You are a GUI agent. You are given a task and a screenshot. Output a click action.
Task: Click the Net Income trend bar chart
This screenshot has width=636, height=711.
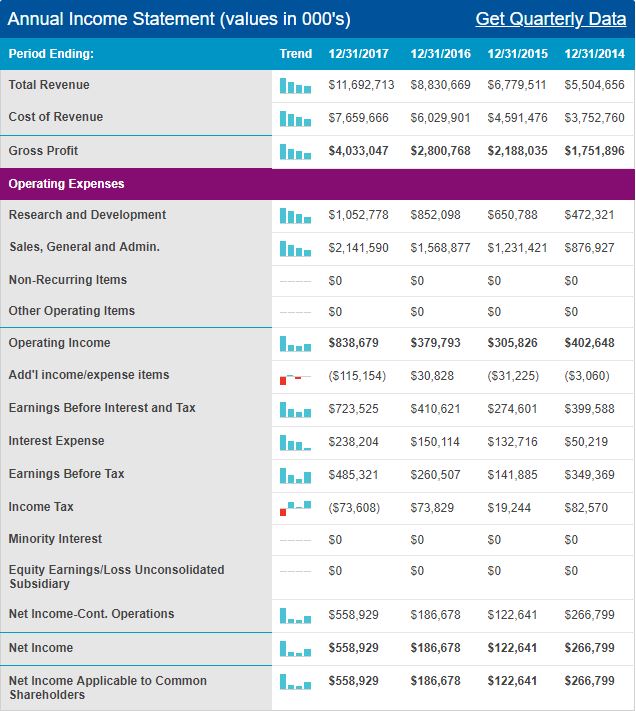[x=295, y=649]
